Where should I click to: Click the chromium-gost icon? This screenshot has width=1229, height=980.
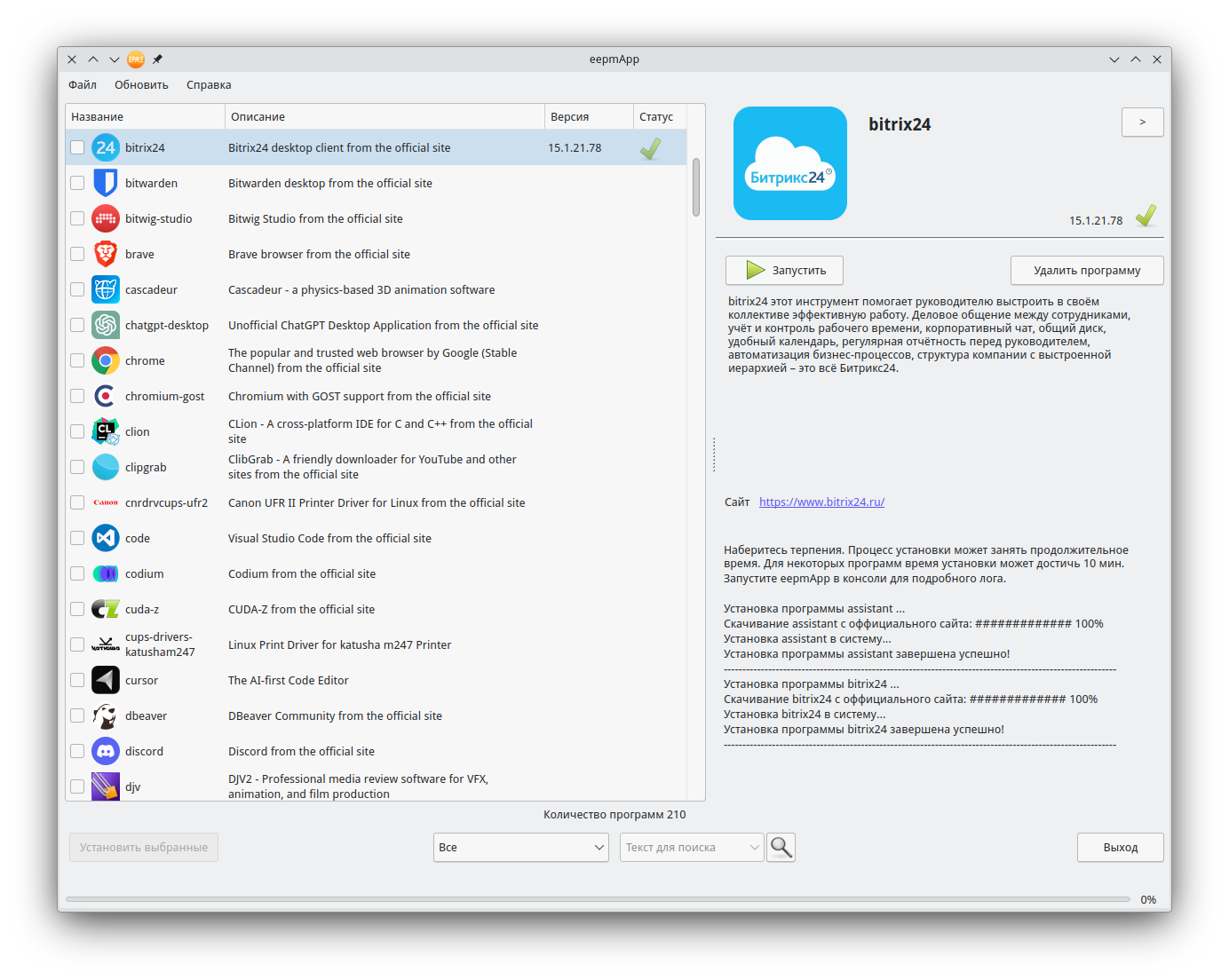106,396
